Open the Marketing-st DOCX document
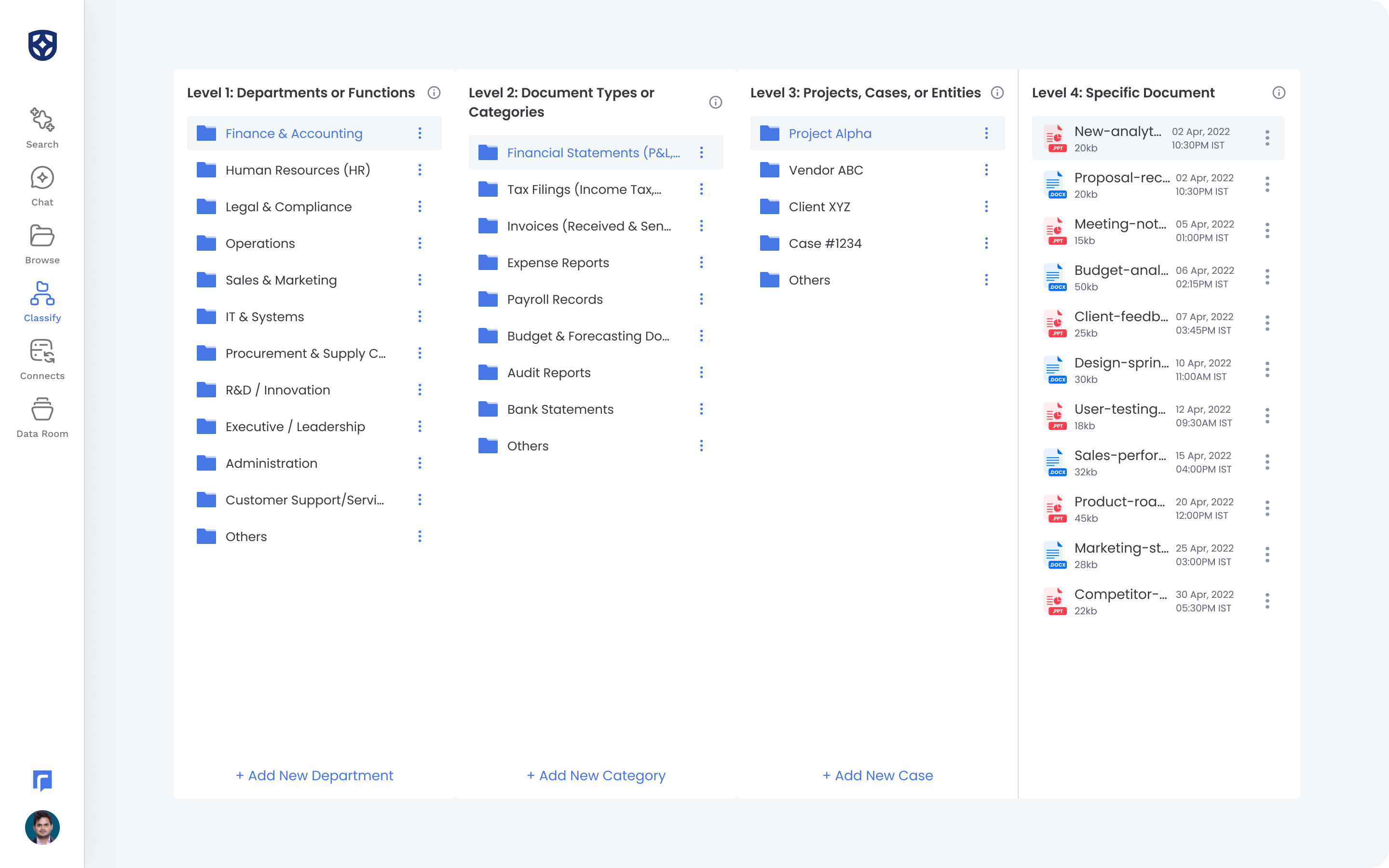The width and height of the screenshot is (1389, 868). [x=1158, y=555]
